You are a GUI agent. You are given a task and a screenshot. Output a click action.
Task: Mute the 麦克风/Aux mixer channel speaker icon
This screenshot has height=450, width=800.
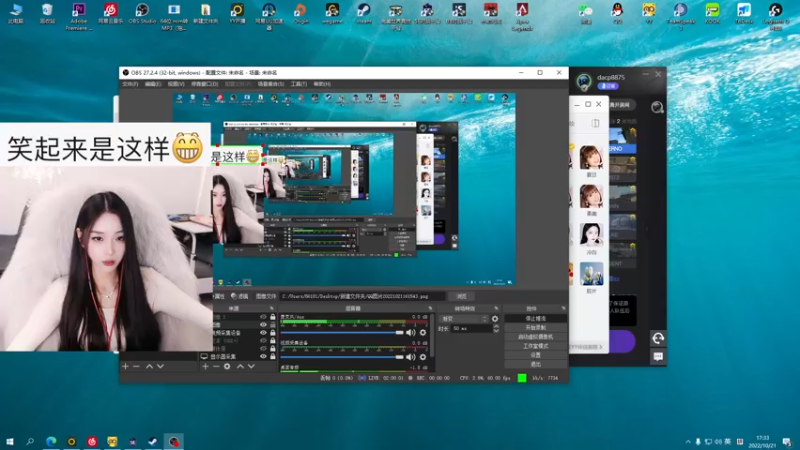pos(411,333)
